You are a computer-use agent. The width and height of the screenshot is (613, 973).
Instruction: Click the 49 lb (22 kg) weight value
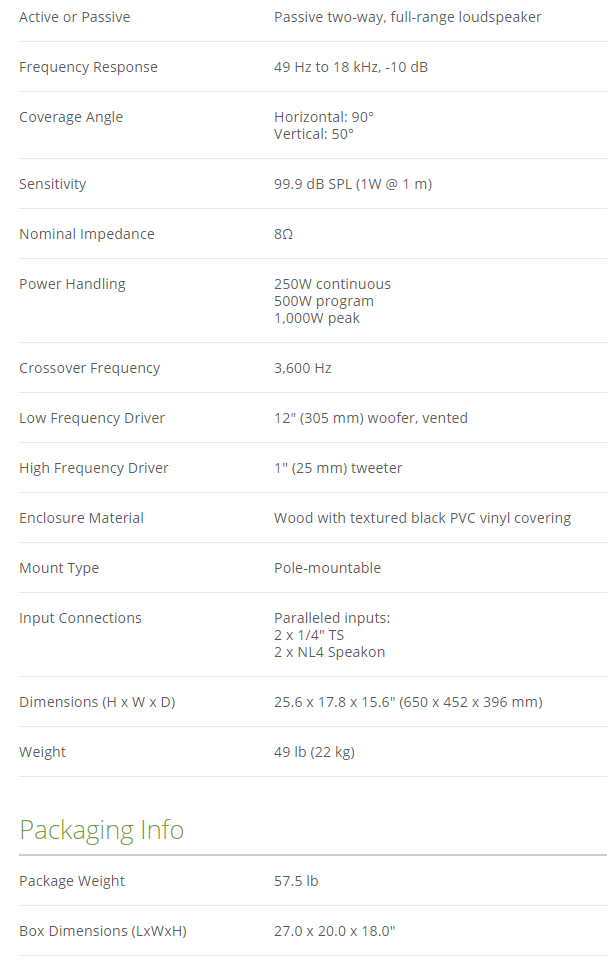(x=314, y=752)
